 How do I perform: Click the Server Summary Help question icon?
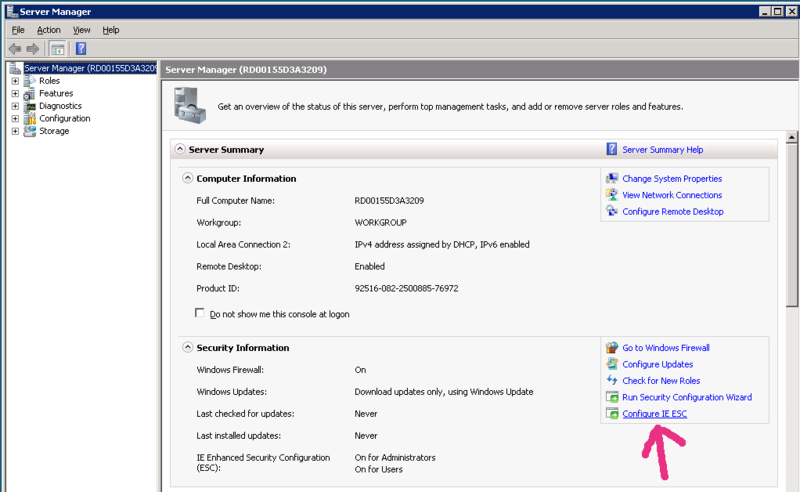click(x=612, y=149)
